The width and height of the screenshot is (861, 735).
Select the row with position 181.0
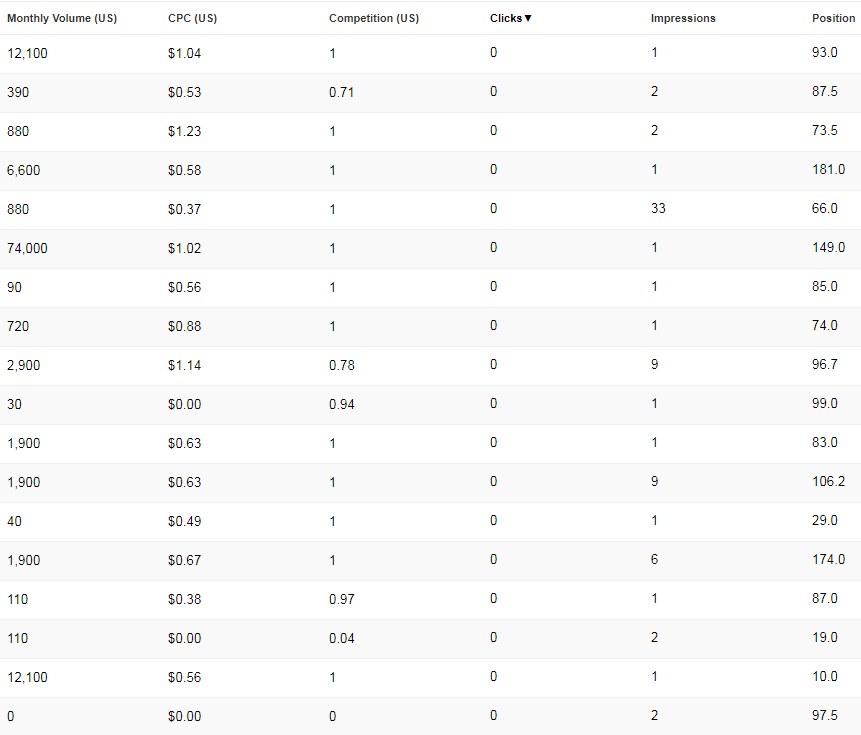coord(430,170)
